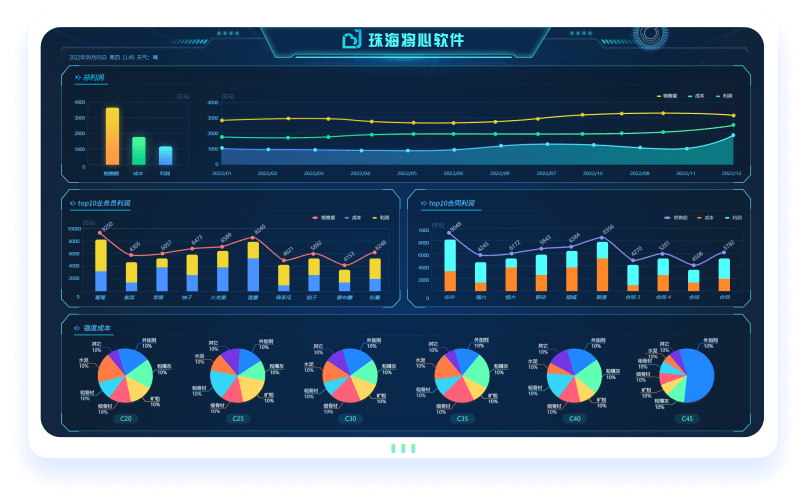Toggle blue 利润 legend in 总利润 line chart

tap(724, 96)
